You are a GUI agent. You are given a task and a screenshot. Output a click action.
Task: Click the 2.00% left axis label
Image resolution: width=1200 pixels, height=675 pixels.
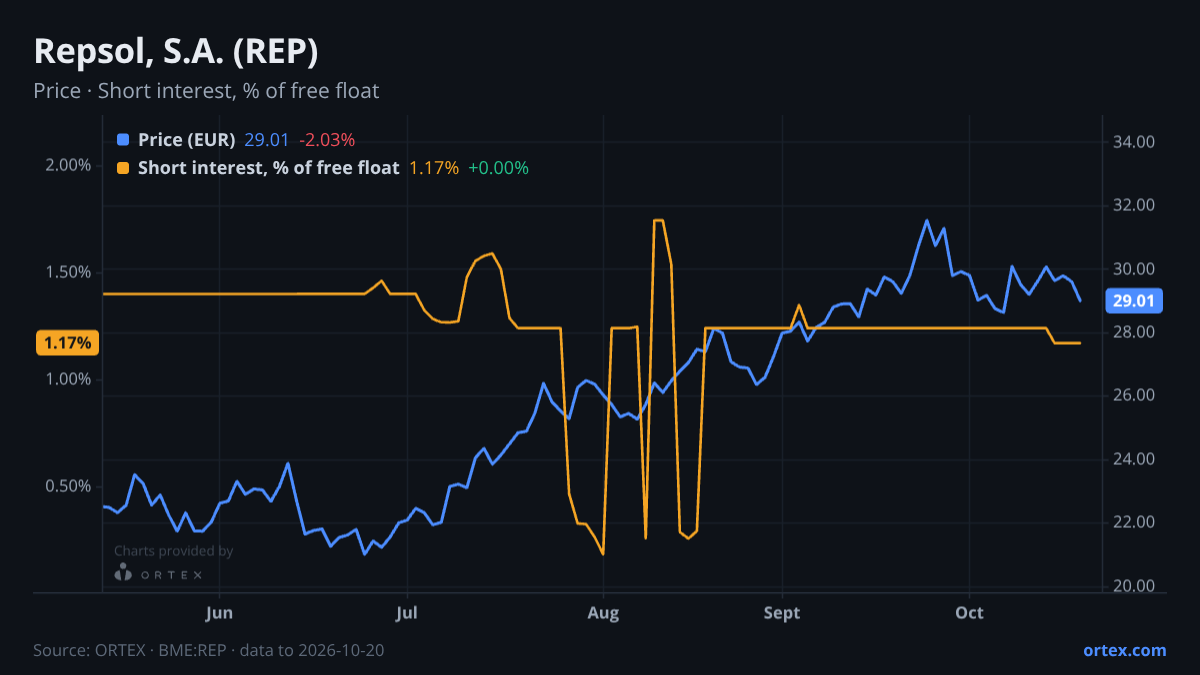68,165
